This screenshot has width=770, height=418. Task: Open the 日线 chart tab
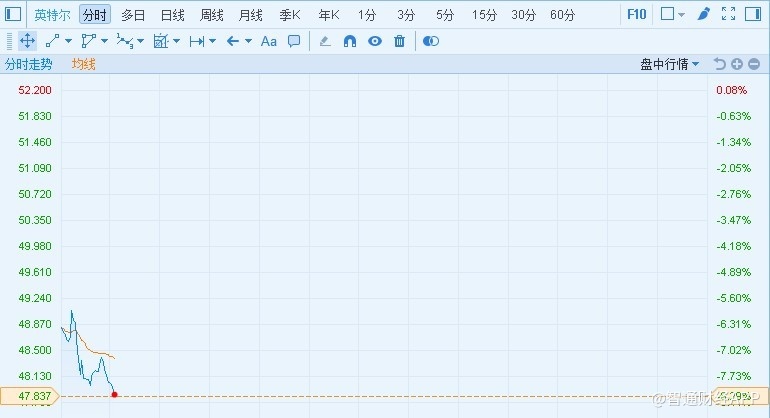[172, 15]
